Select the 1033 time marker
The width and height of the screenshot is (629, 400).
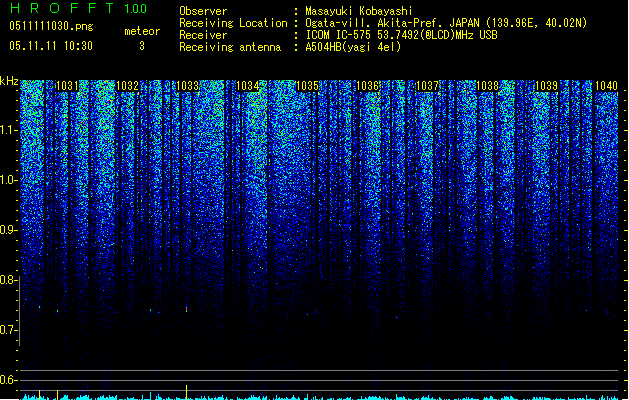(x=187, y=85)
